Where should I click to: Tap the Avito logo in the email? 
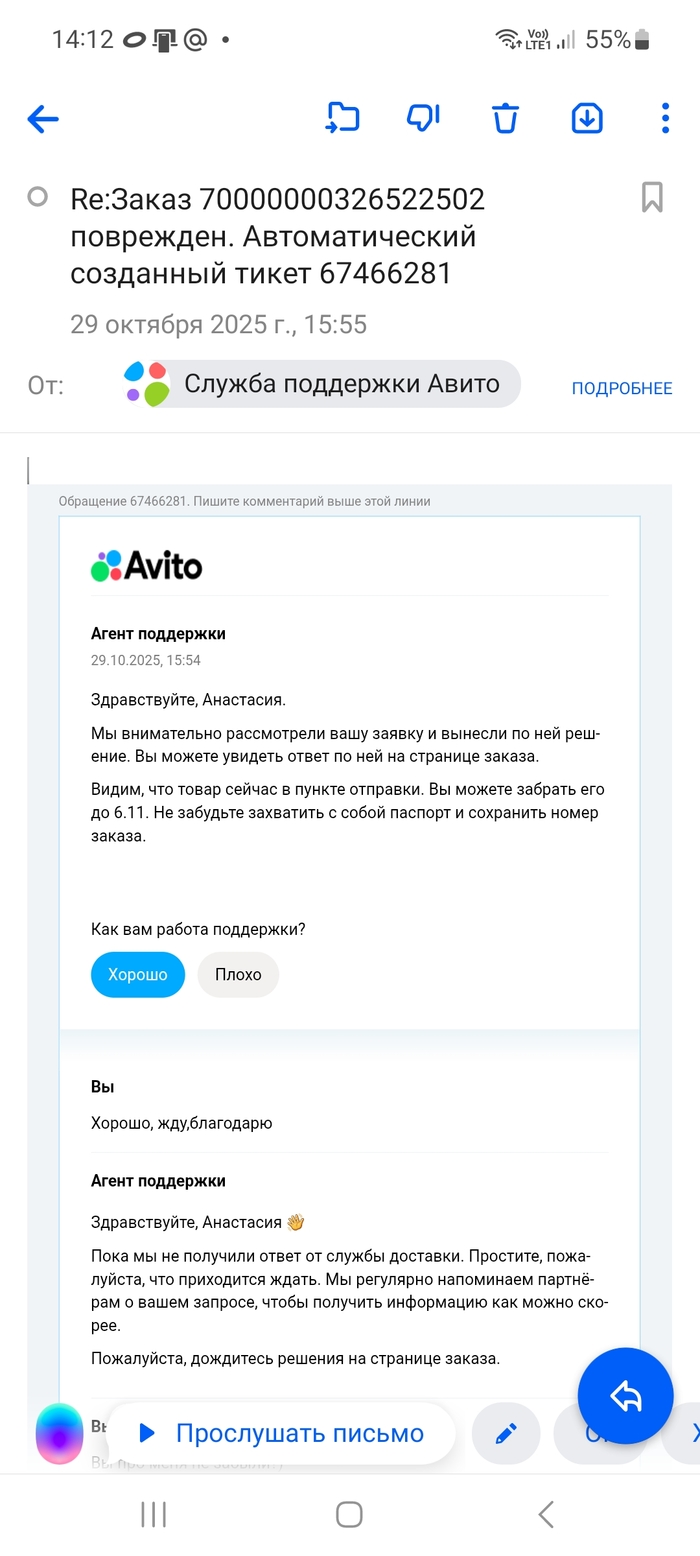[147, 566]
